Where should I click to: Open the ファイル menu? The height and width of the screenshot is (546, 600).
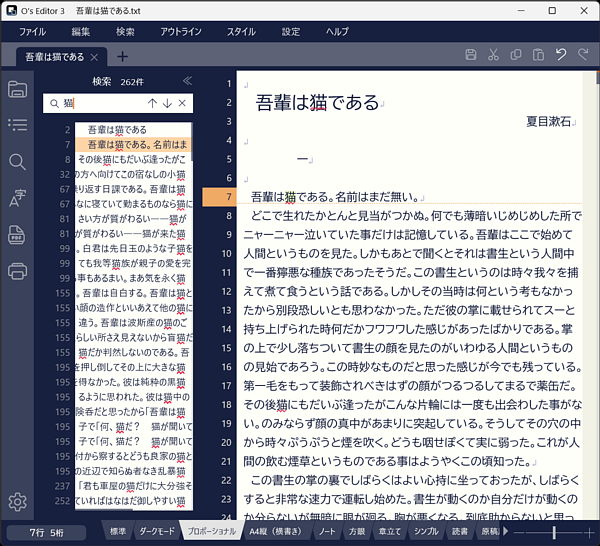click(33, 32)
